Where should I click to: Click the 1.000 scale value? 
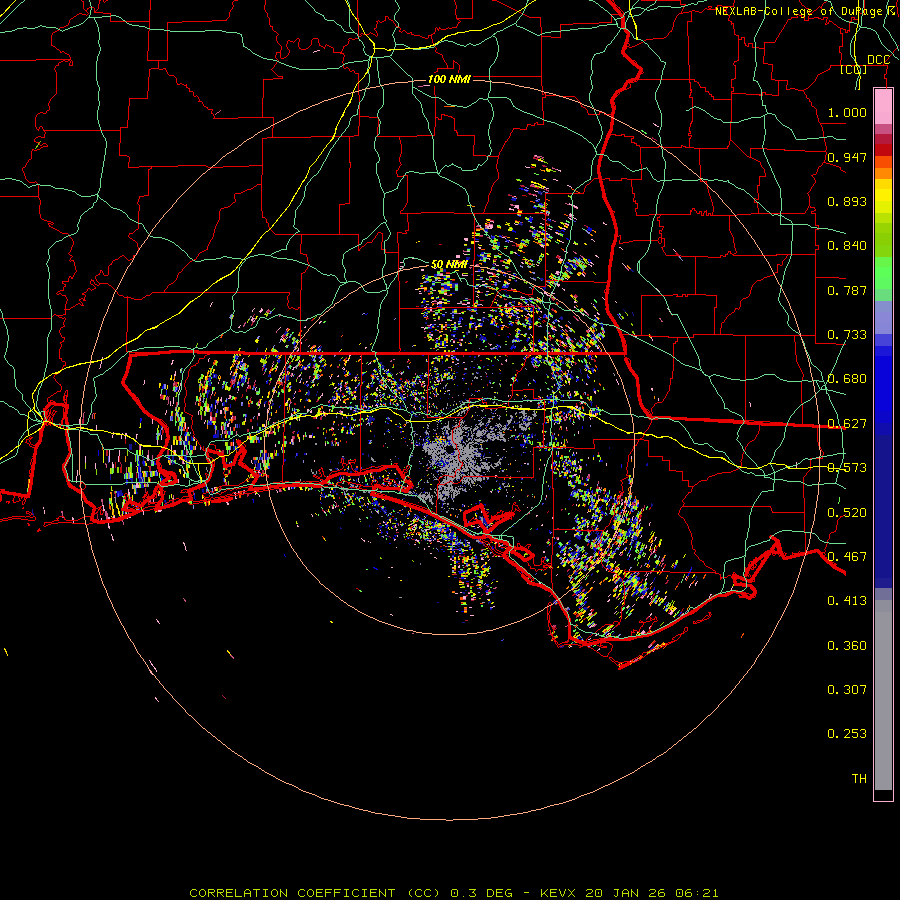[846, 113]
